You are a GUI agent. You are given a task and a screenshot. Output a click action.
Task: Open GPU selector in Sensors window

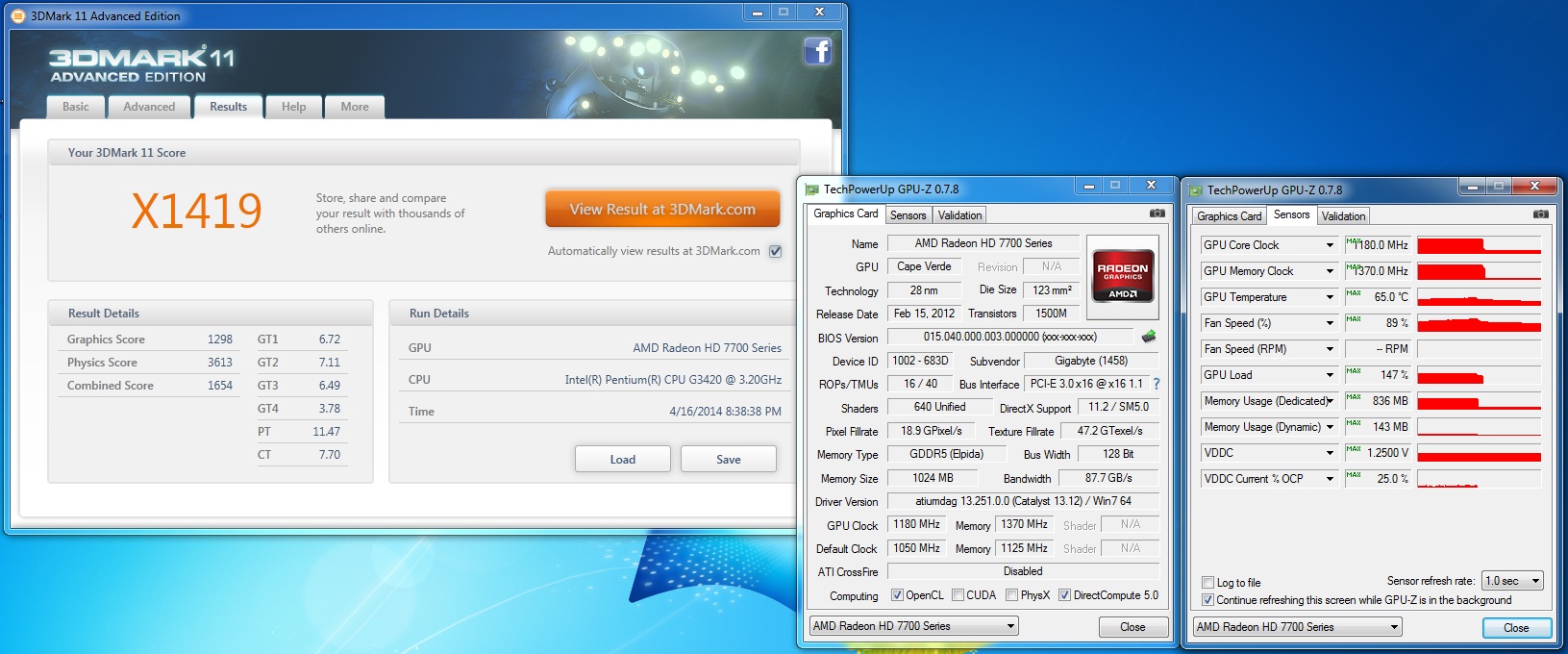point(1297,627)
